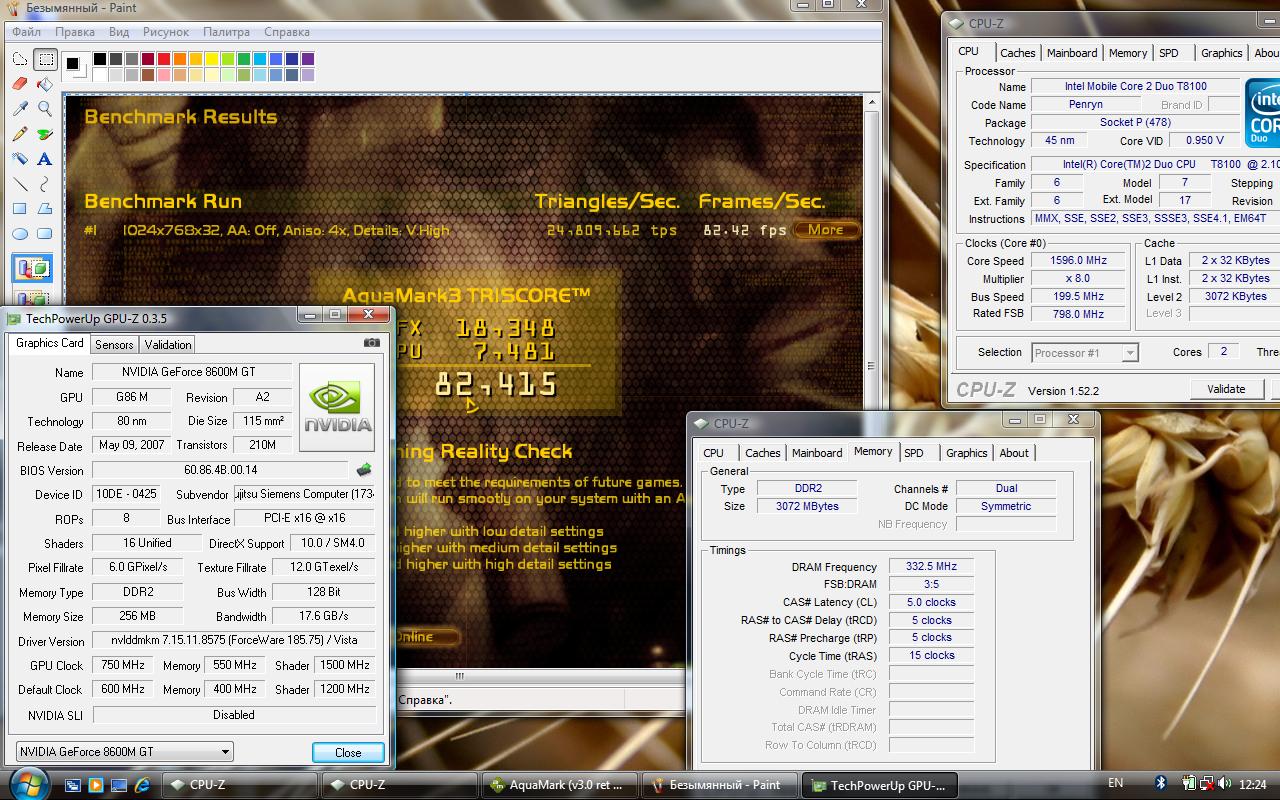Click BIOS Version field 60.86.4B.00.14

[220, 470]
